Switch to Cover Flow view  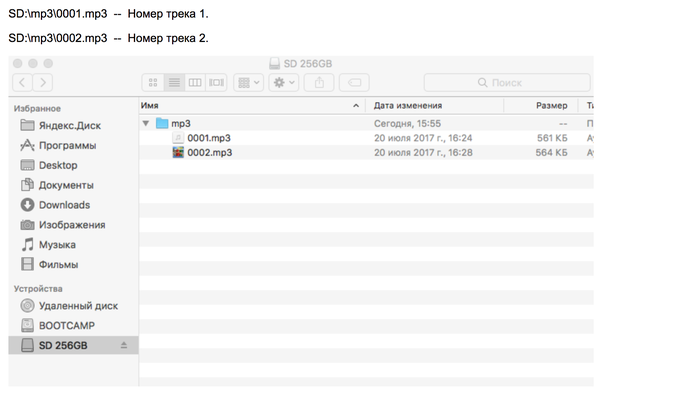coord(216,82)
